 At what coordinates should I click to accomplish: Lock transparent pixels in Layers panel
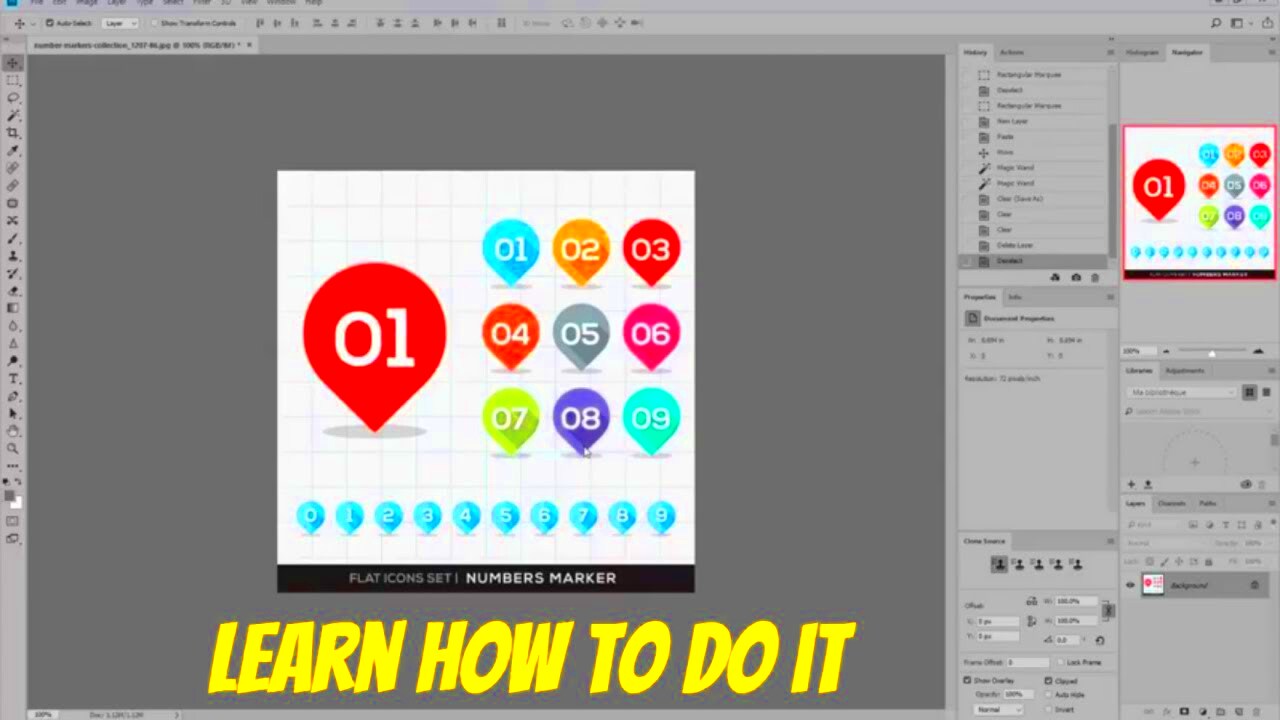[x=1150, y=562]
